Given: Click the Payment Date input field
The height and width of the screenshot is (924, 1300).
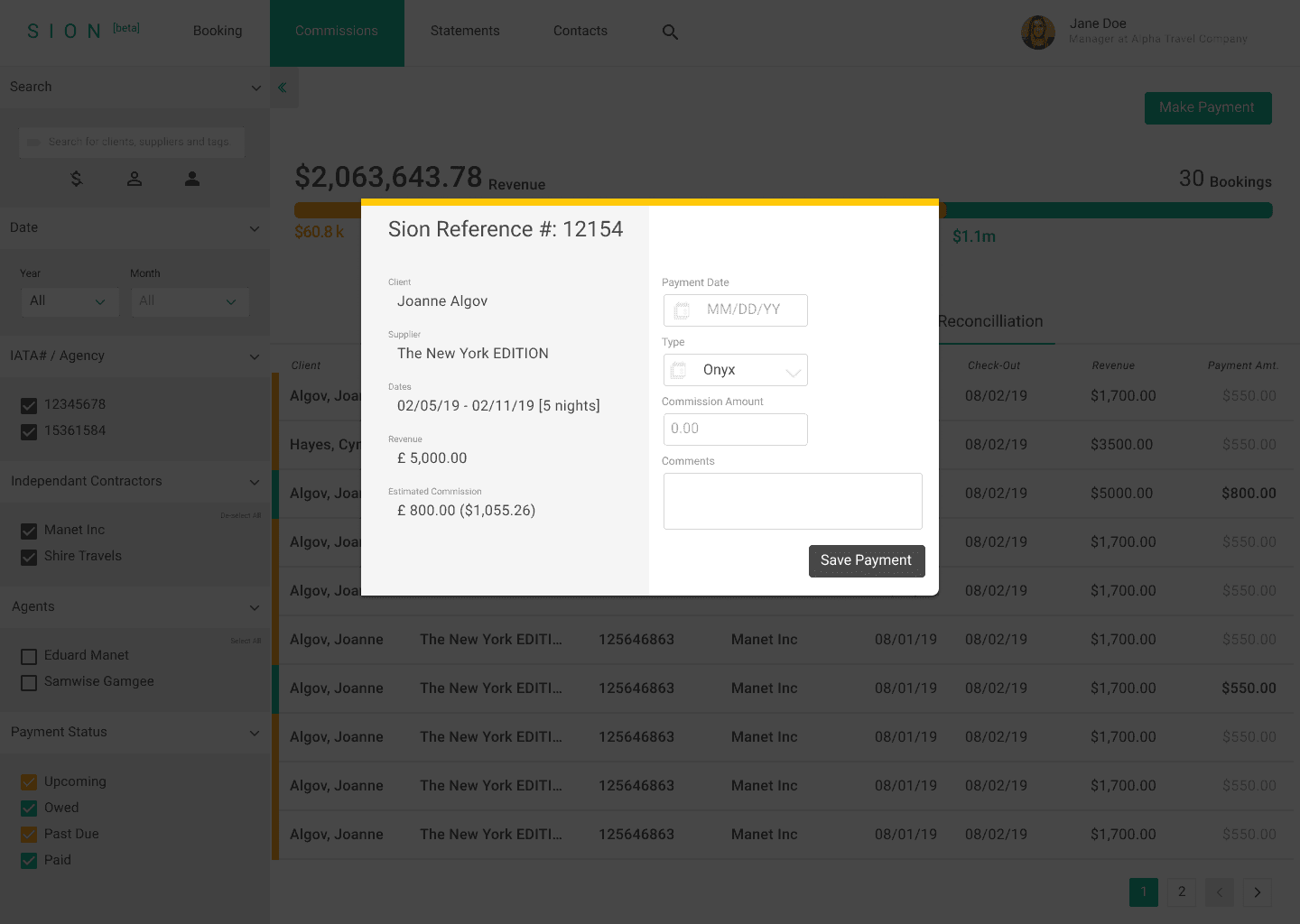Looking at the screenshot, I should [x=736, y=310].
